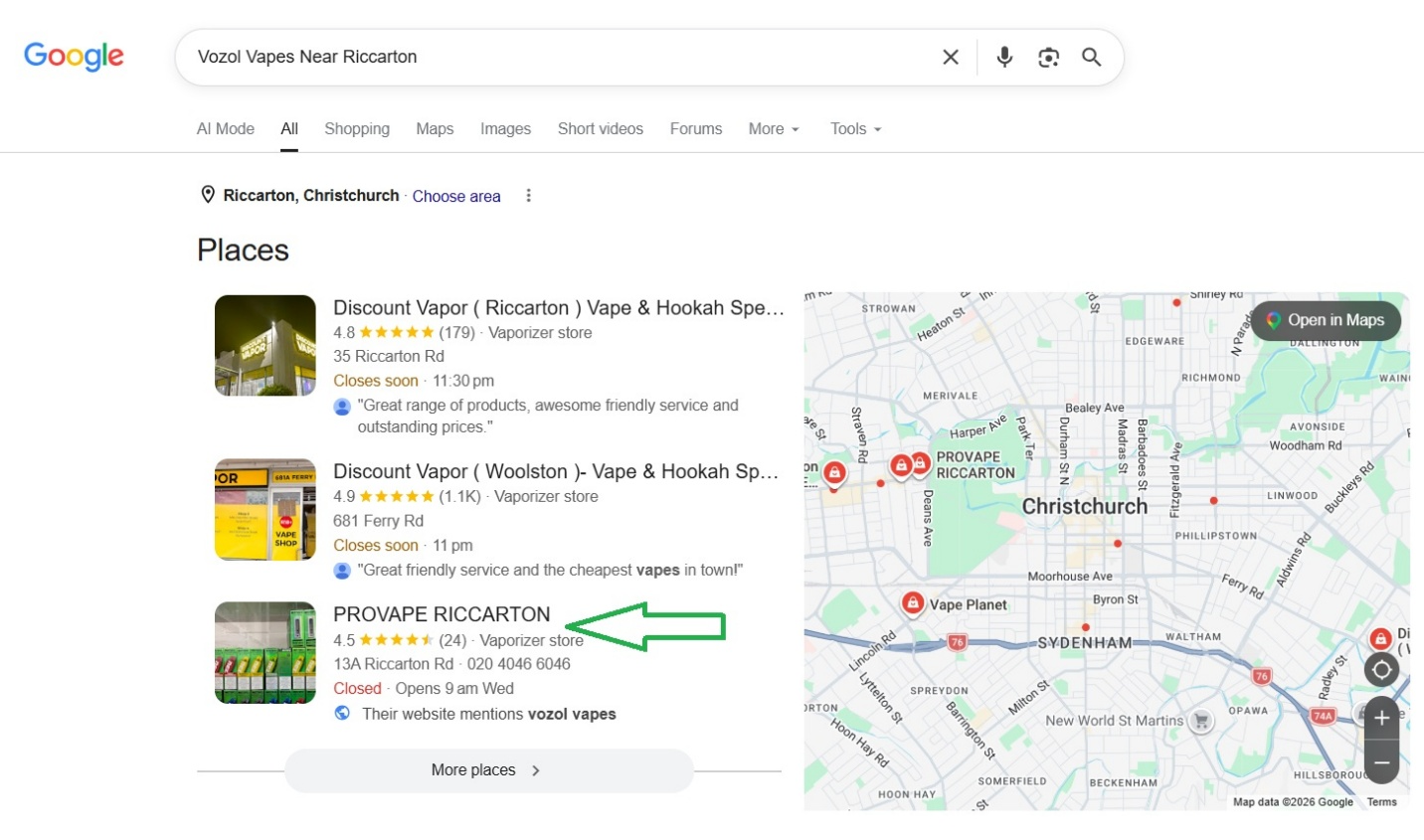Click the SYDENHAM label on map
The image size is (1424, 840).
coord(1085,642)
